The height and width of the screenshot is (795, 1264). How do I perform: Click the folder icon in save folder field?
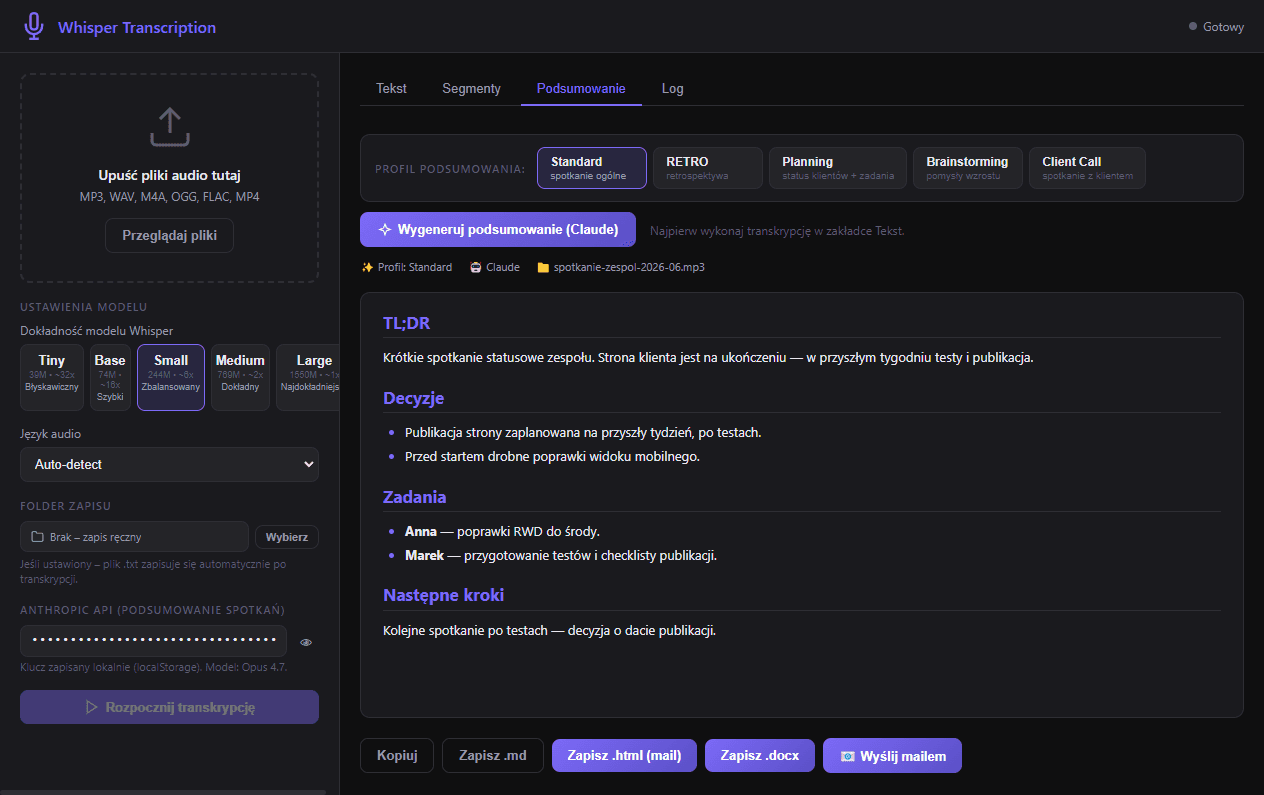37,537
